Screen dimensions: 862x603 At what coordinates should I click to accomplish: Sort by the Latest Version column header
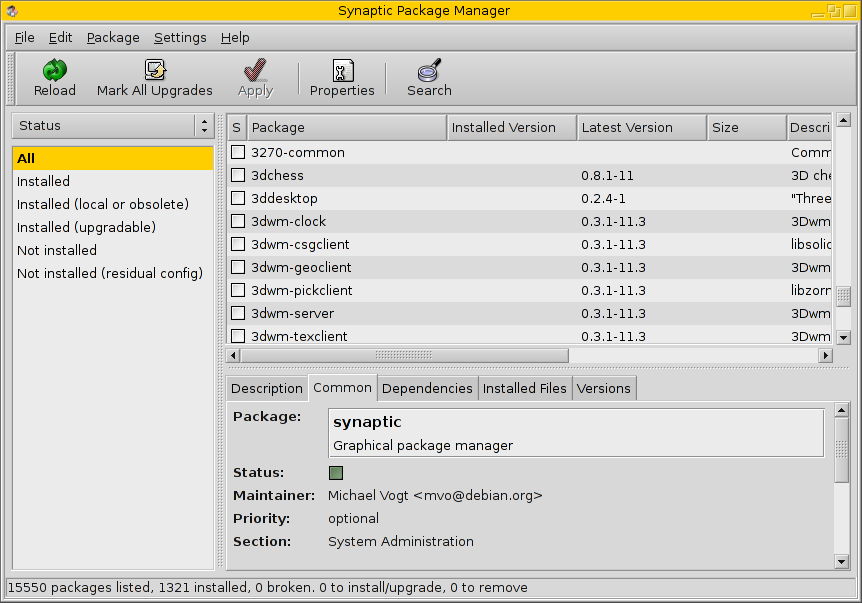coord(641,128)
